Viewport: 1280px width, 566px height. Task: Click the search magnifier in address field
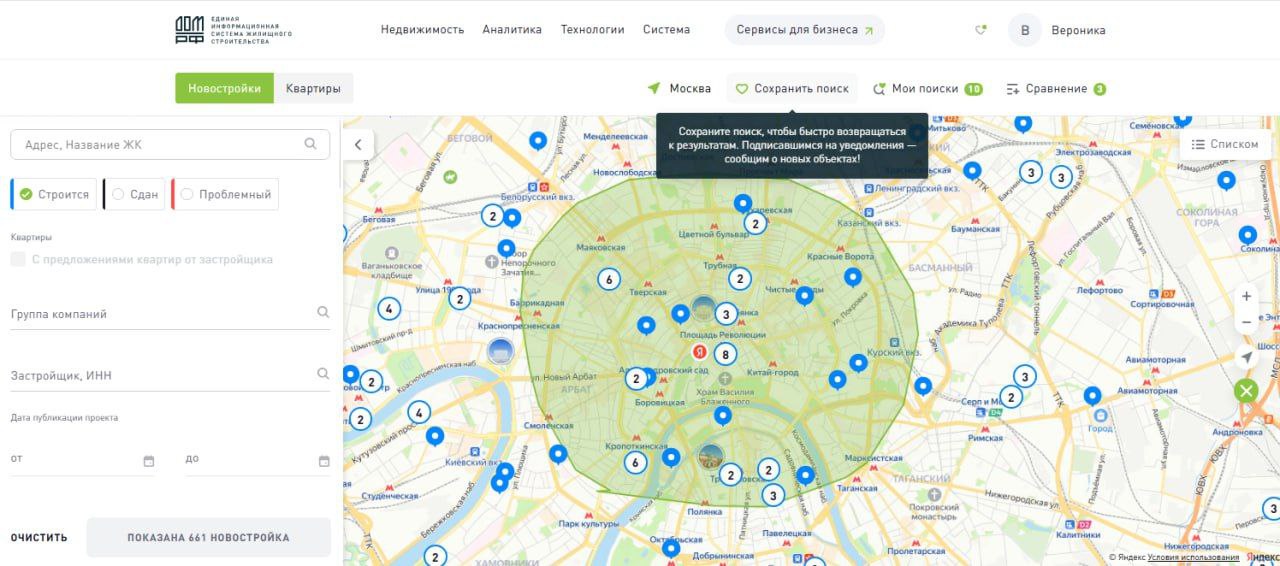click(312, 144)
